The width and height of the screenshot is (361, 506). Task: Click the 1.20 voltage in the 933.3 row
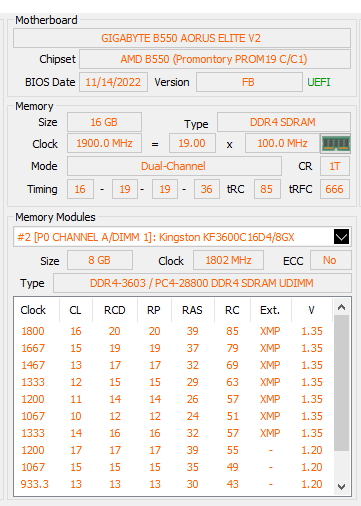click(312, 484)
